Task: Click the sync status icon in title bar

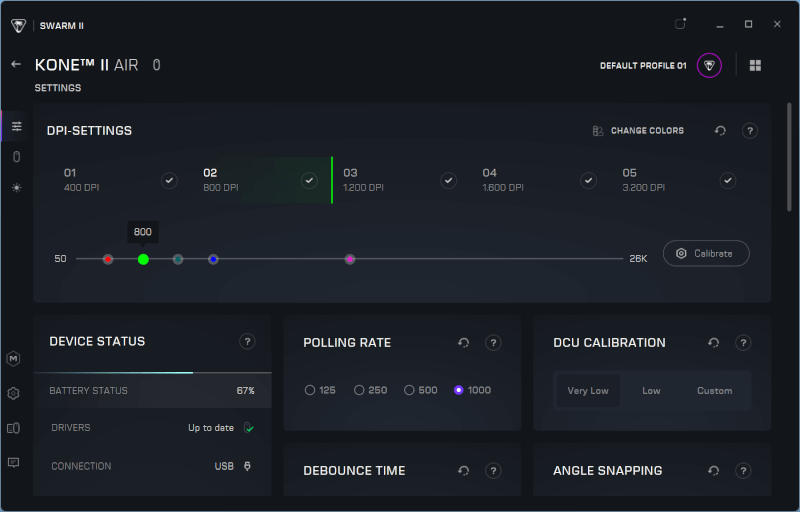Action: pos(680,24)
